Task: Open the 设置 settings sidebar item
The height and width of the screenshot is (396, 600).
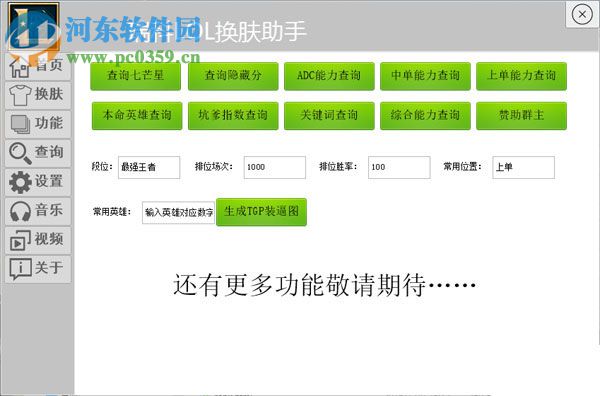Action: tap(38, 182)
